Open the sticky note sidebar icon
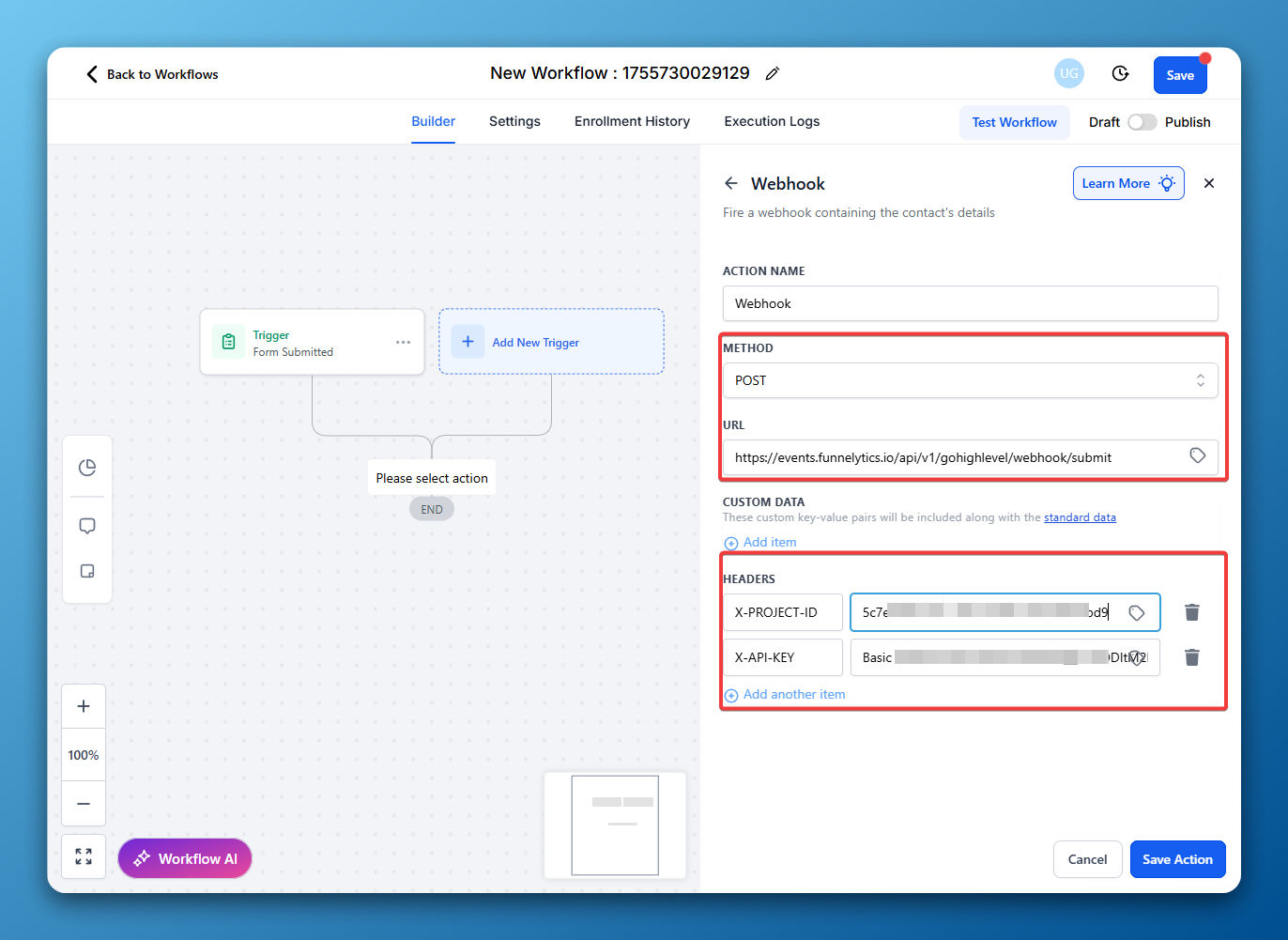This screenshot has width=1288, height=940. point(87,571)
